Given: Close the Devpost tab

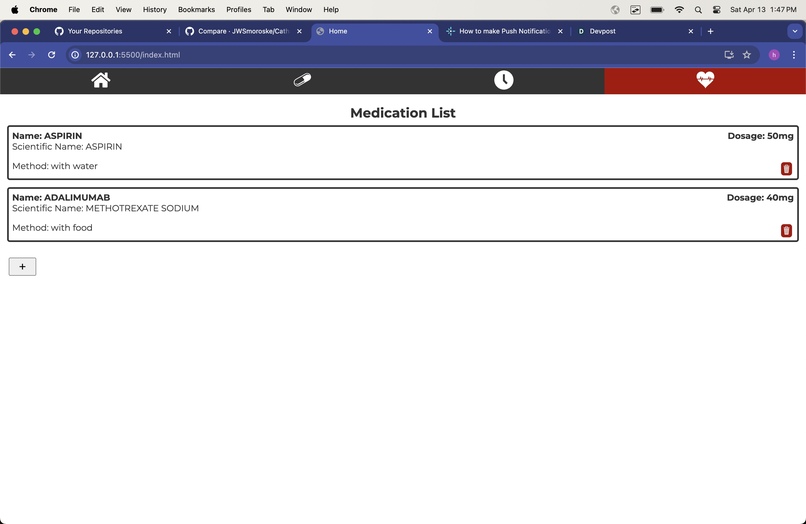Looking at the screenshot, I should coord(691,31).
